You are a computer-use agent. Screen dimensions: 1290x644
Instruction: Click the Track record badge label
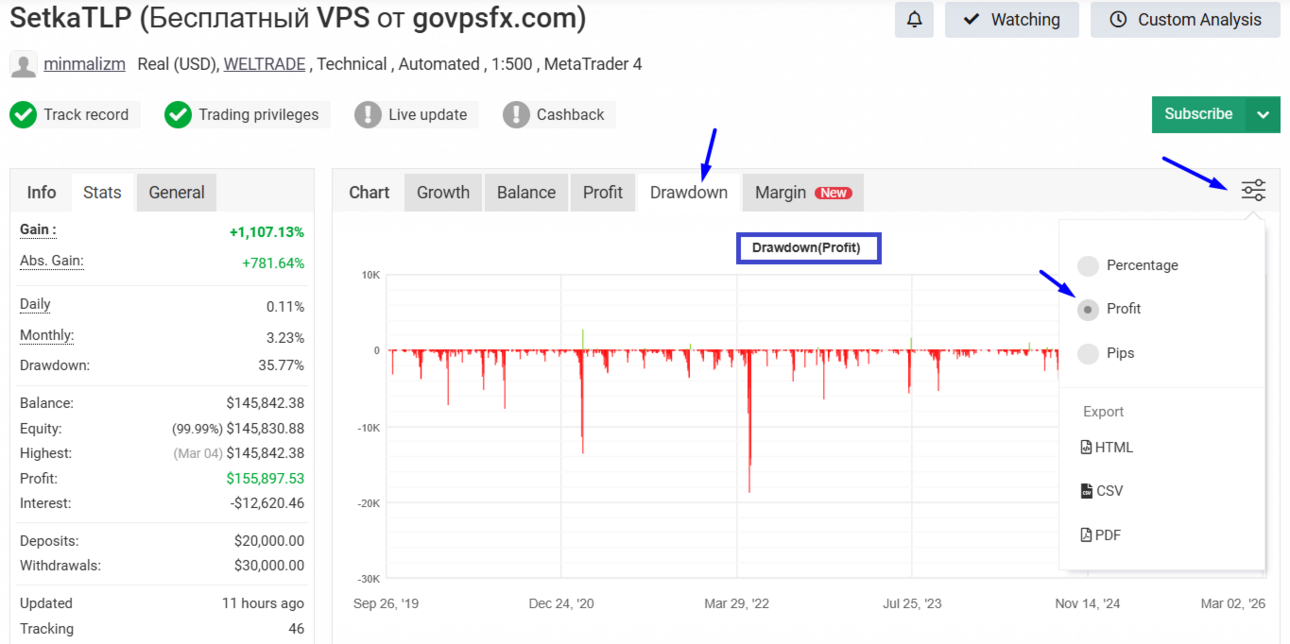click(86, 115)
